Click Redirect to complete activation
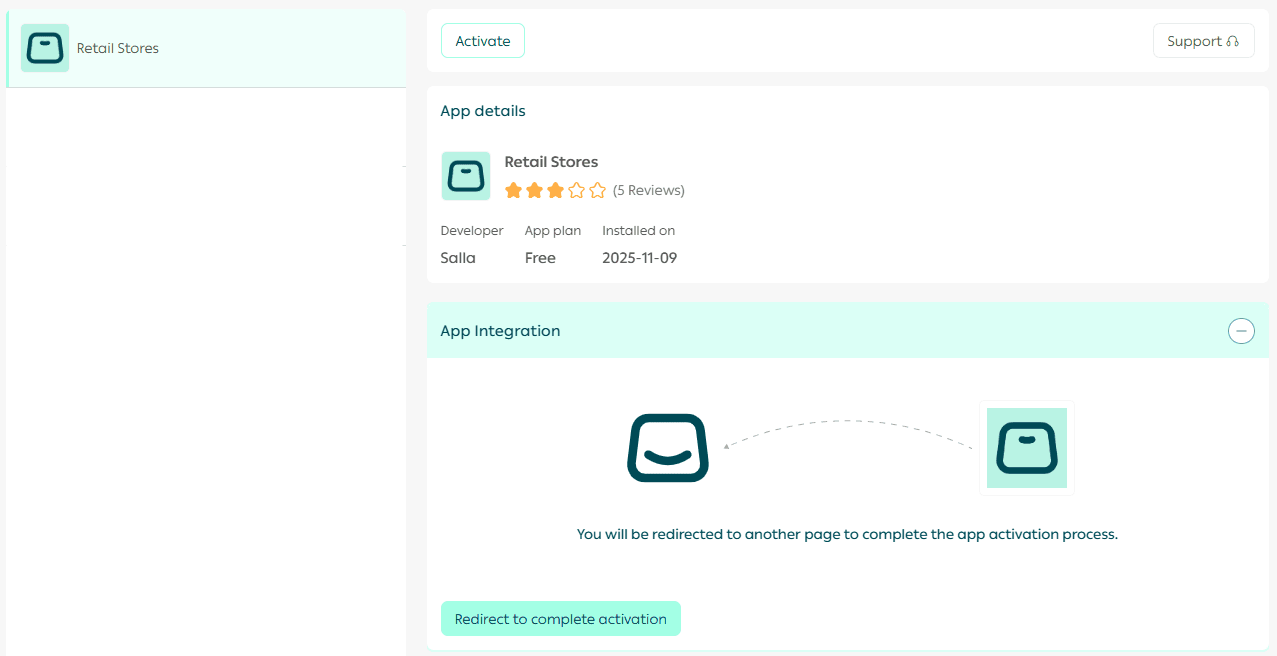 560,619
